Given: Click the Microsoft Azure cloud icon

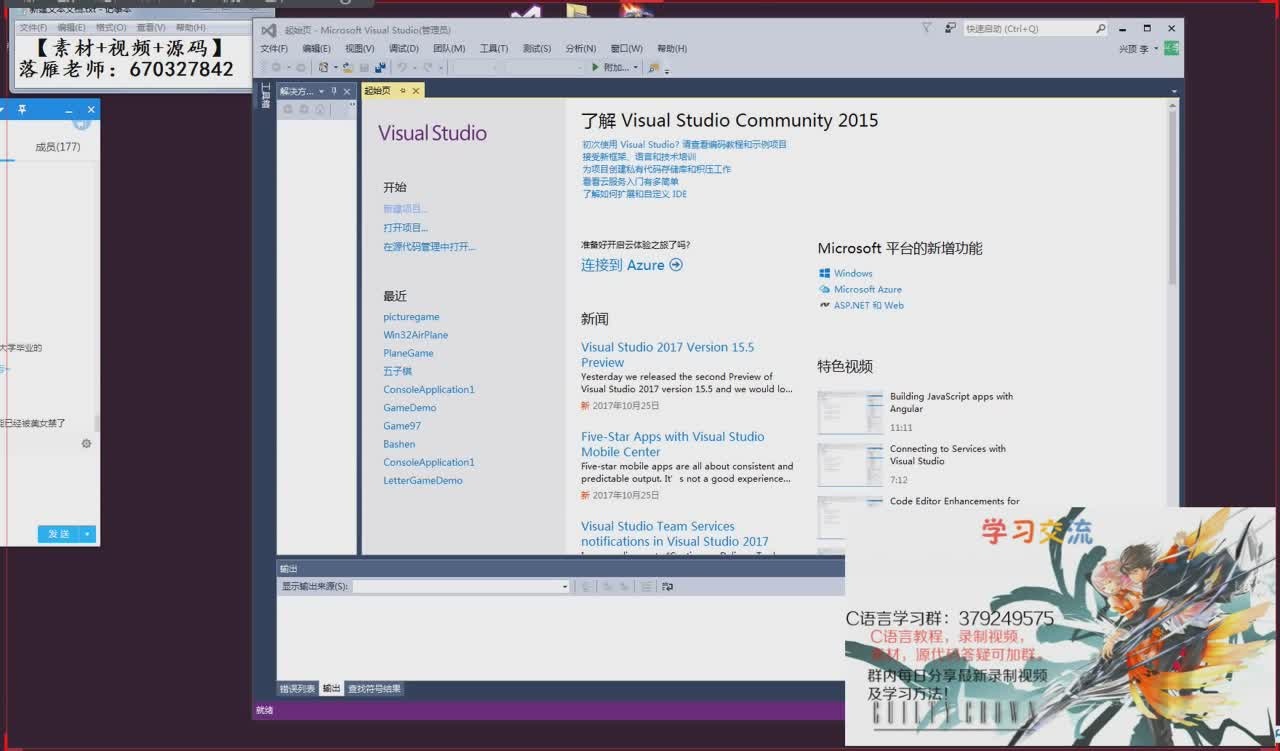Looking at the screenshot, I should [x=824, y=289].
